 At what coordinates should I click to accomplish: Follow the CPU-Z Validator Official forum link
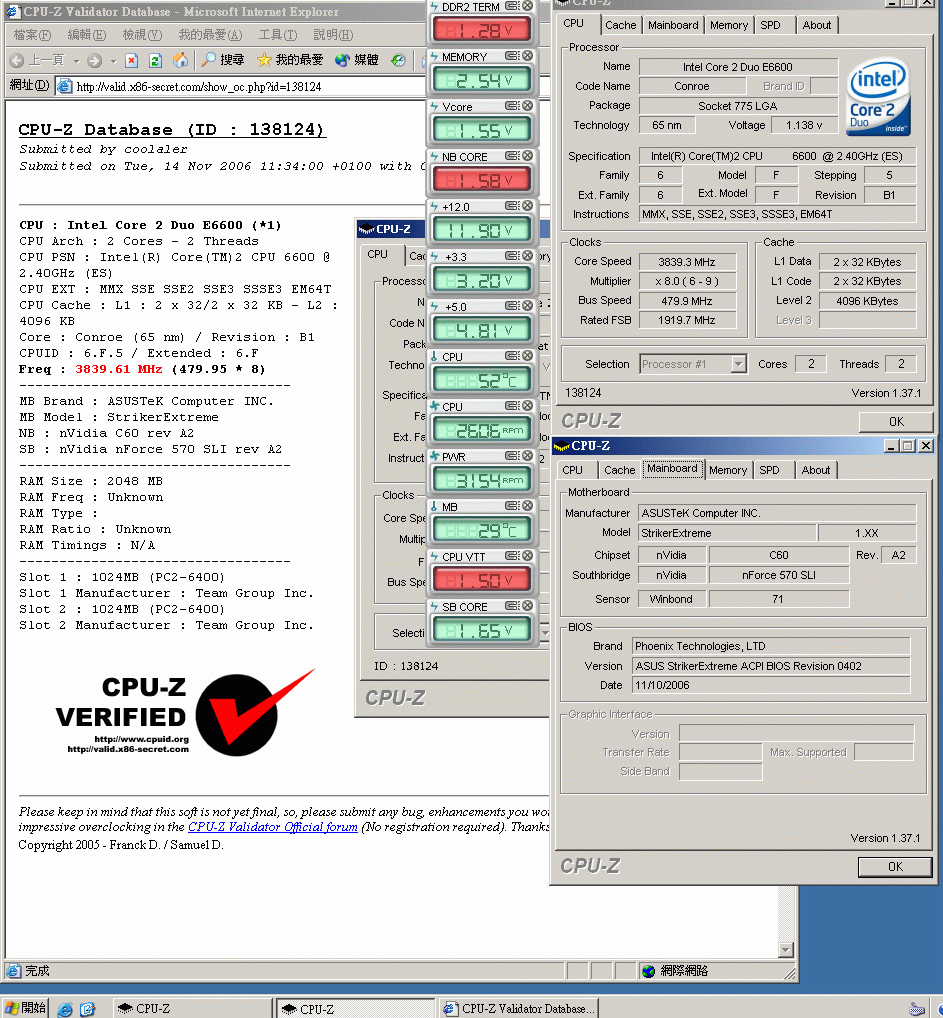[x=273, y=827]
